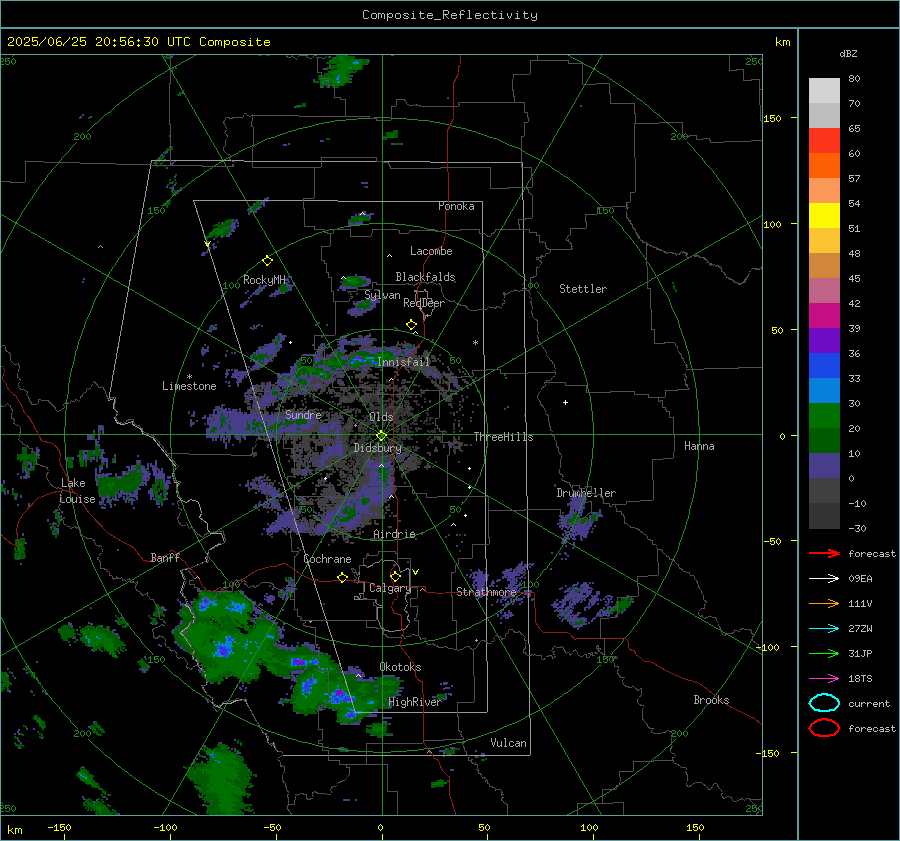Click the yellow 'v' marker northeast of Calgary

[416, 572]
